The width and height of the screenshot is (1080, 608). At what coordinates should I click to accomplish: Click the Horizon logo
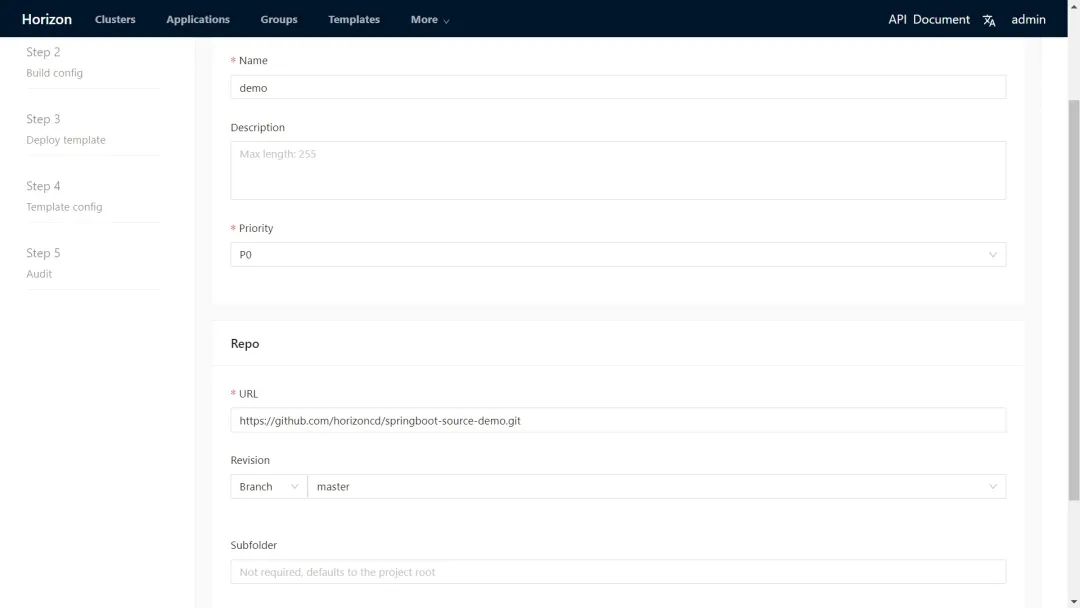(47, 19)
